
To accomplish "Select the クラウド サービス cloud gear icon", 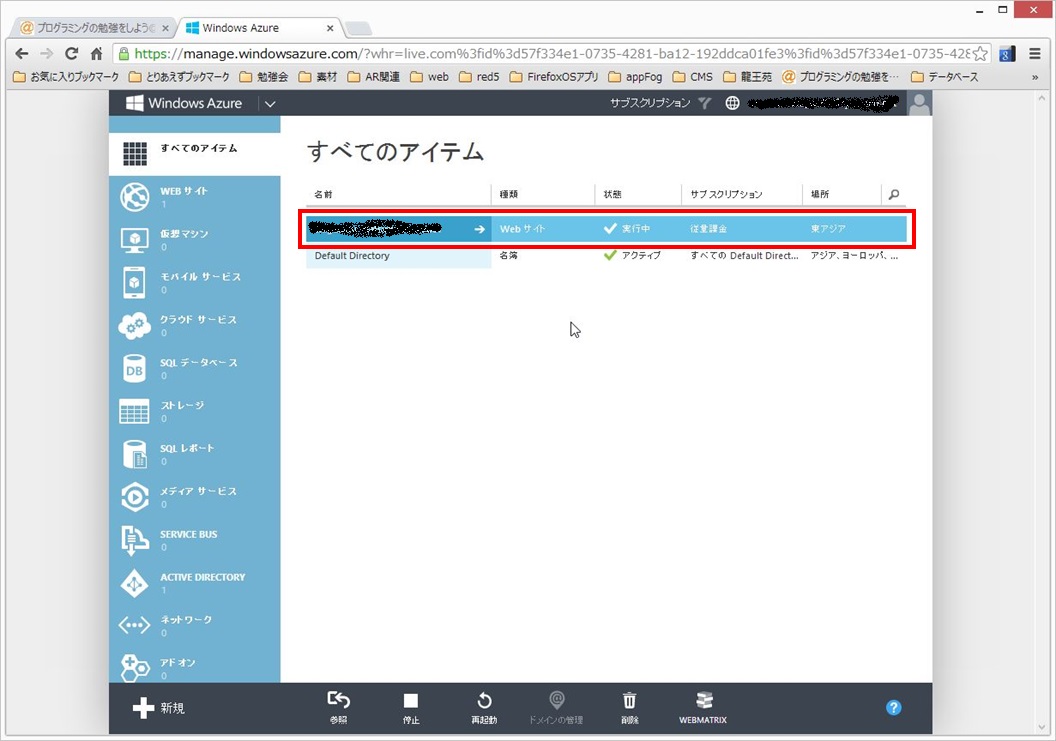I will (x=135, y=325).
